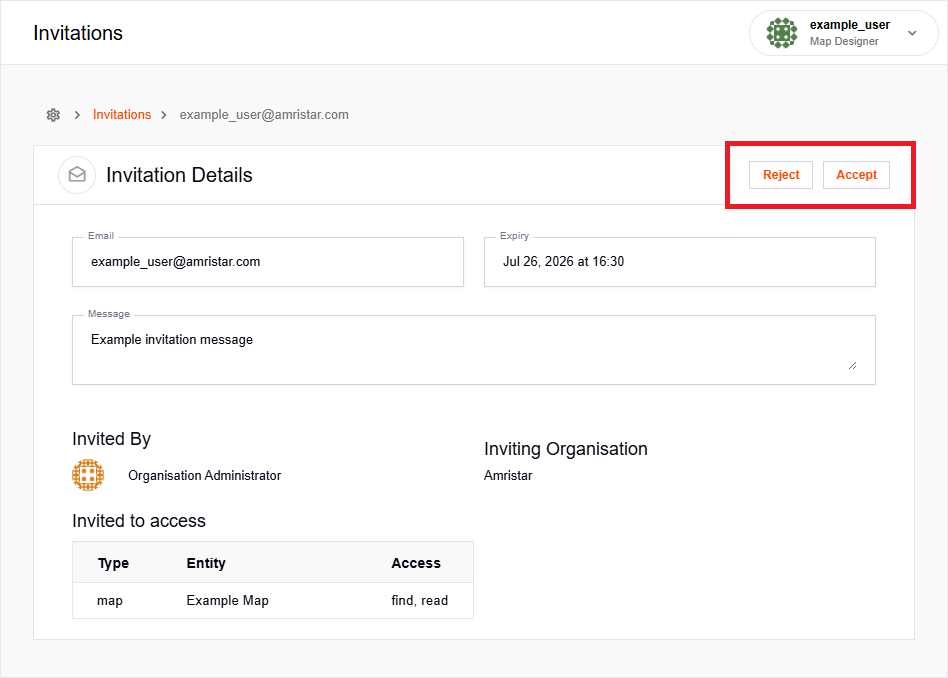The width and height of the screenshot is (948, 678).
Task: Click the Access column header
Action: click(416, 563)
